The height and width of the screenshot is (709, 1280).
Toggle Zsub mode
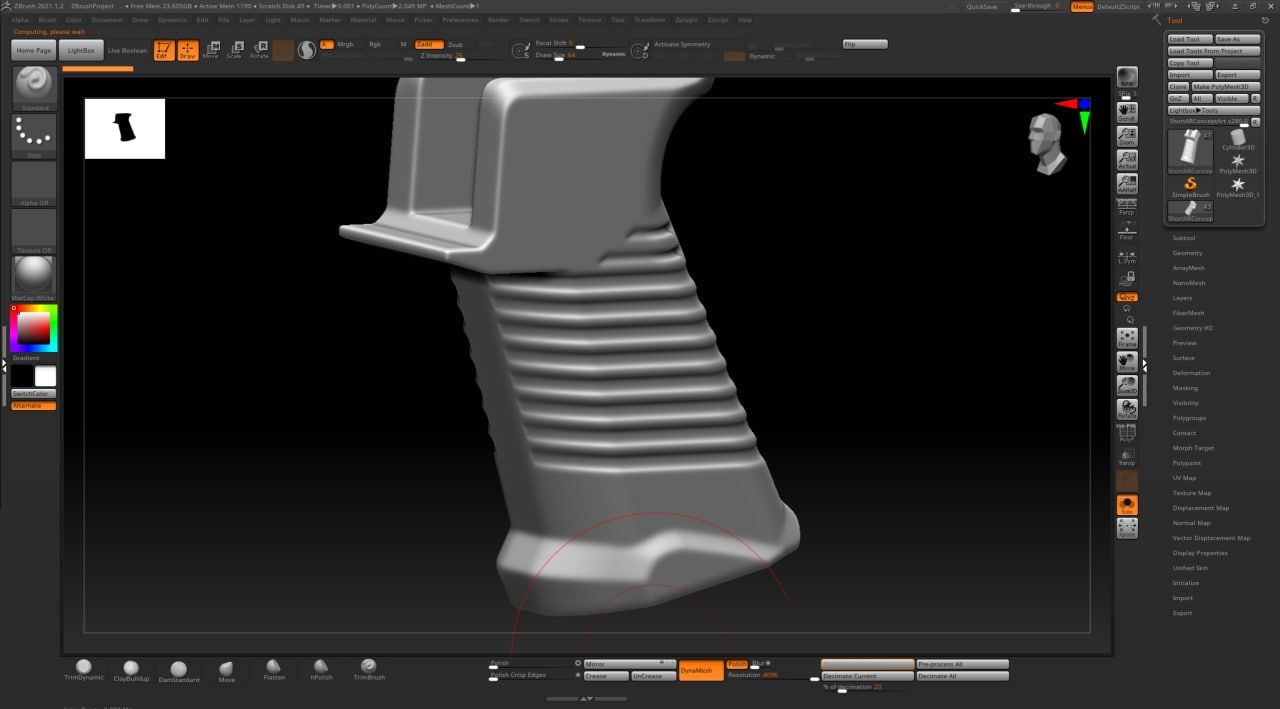pyautogui.click(x=456, y=44)
